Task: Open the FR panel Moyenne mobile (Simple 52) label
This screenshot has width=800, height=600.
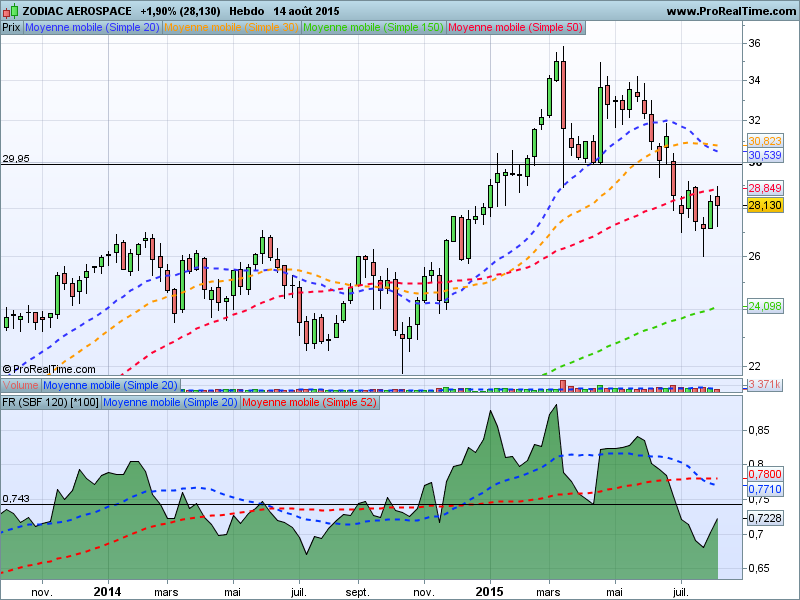Action: pos(309,402)
